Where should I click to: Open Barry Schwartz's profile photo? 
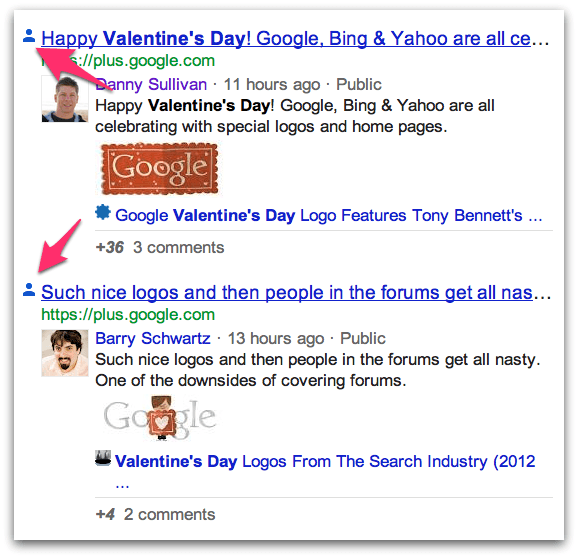point(65,353)
